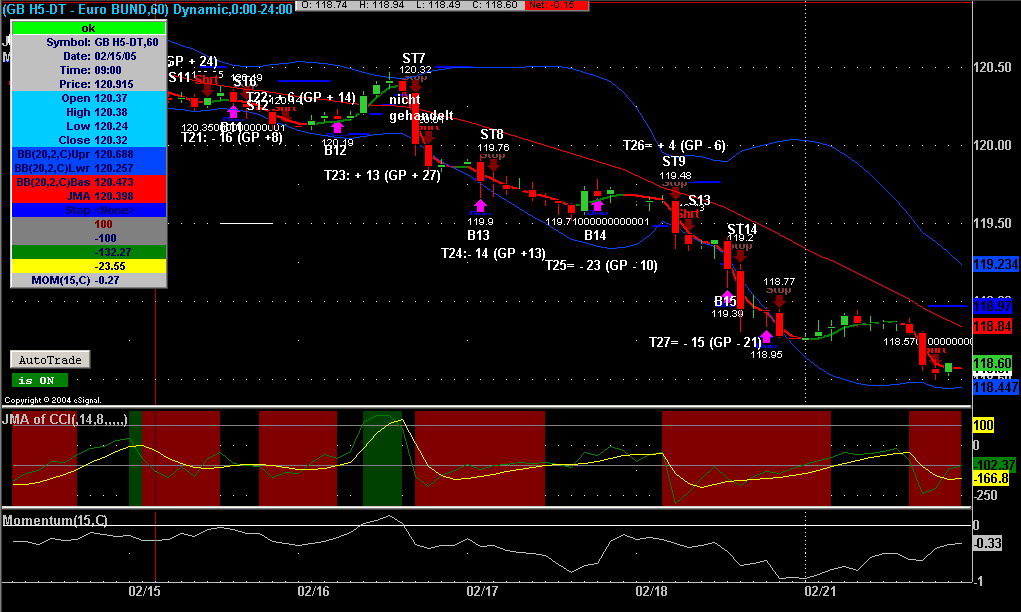Click the green 118.60 price axis marker
Viewport: 1021px width, 612px height.
[993, 363]
